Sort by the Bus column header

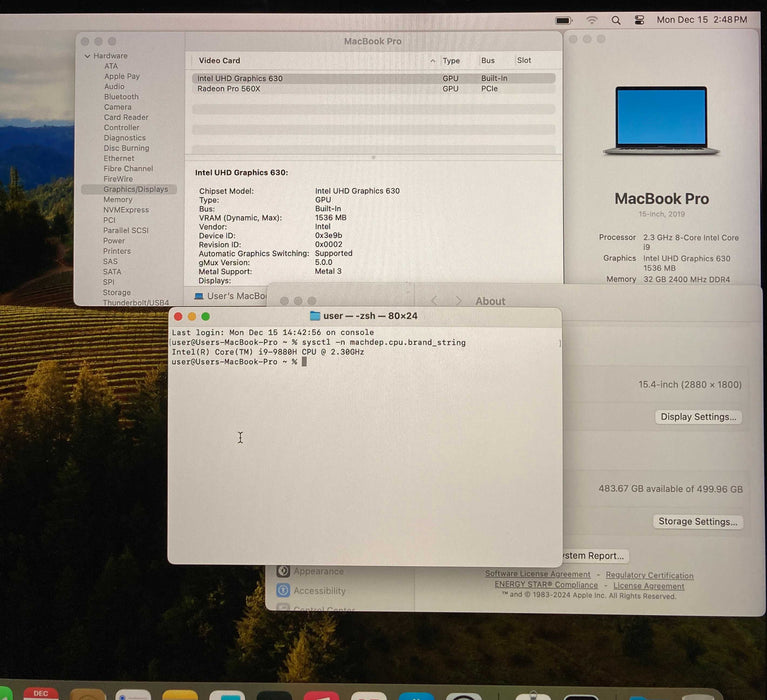point(488,61)
